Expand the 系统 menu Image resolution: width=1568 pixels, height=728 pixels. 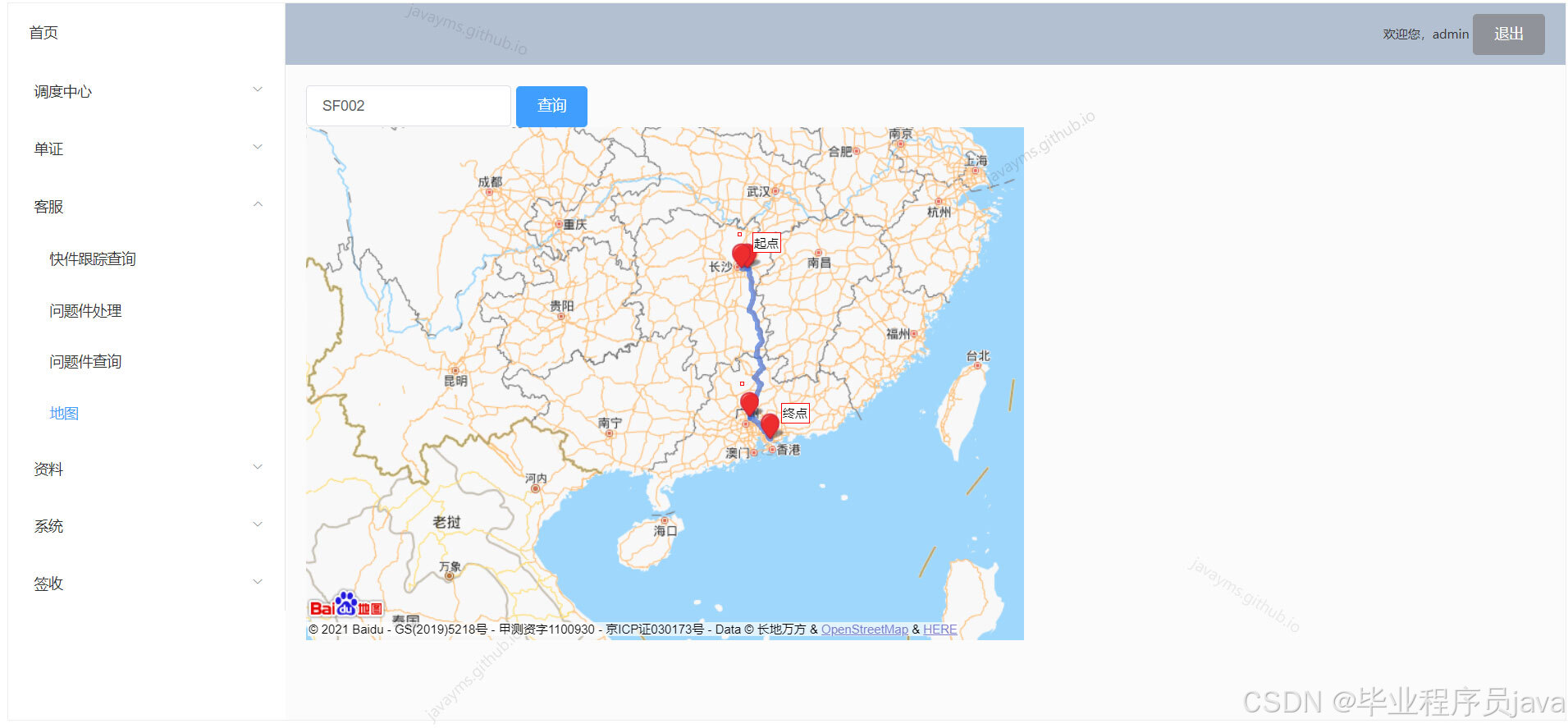(x=147, y=526)
